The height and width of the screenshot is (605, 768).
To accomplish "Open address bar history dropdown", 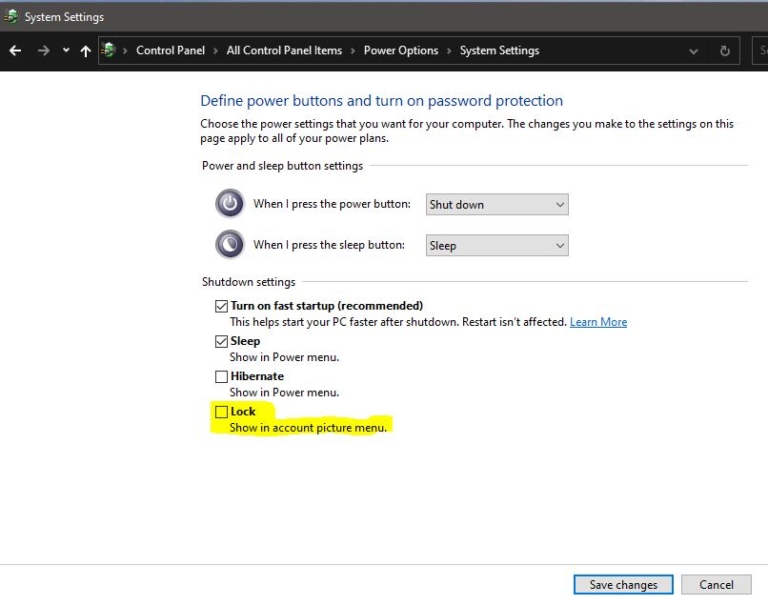I will coord(694,51).
